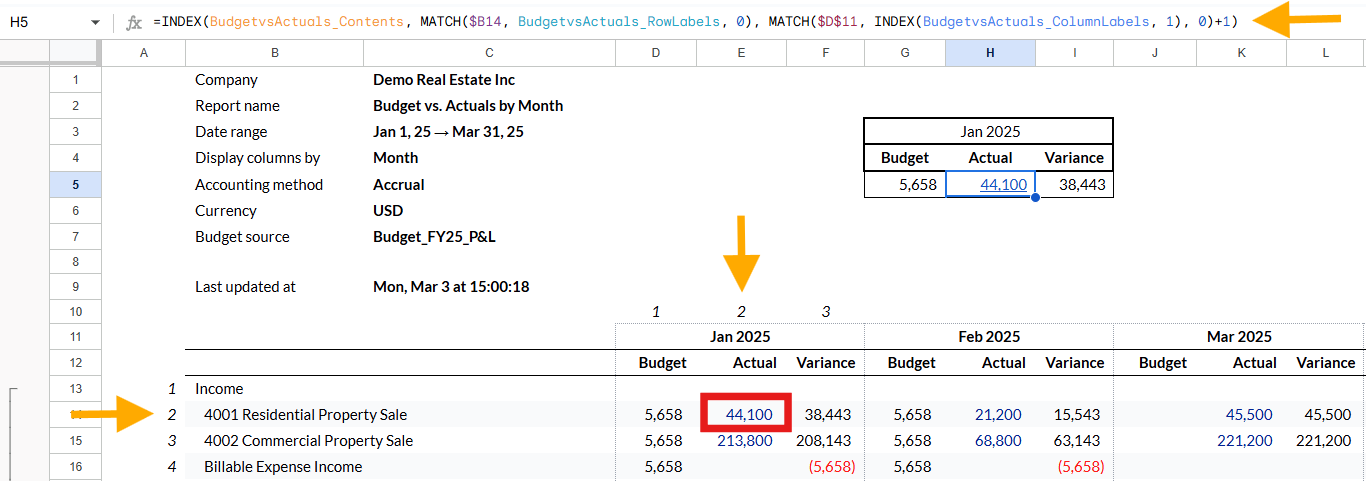Select row 5 header
Screen dimensions: 1366x481
(x=76, y=184)
